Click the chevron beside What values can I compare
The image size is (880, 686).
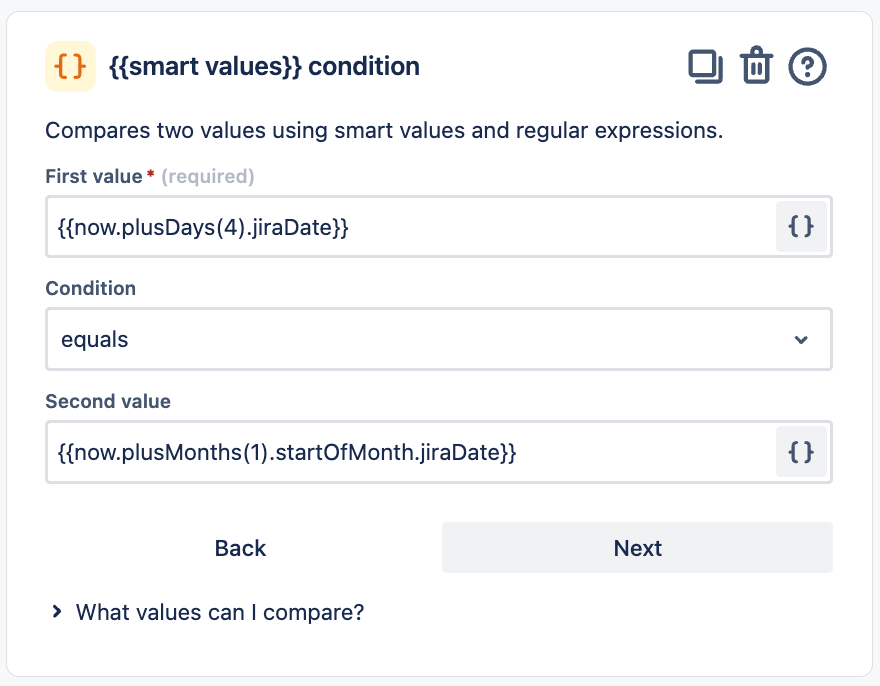point(57,611)
